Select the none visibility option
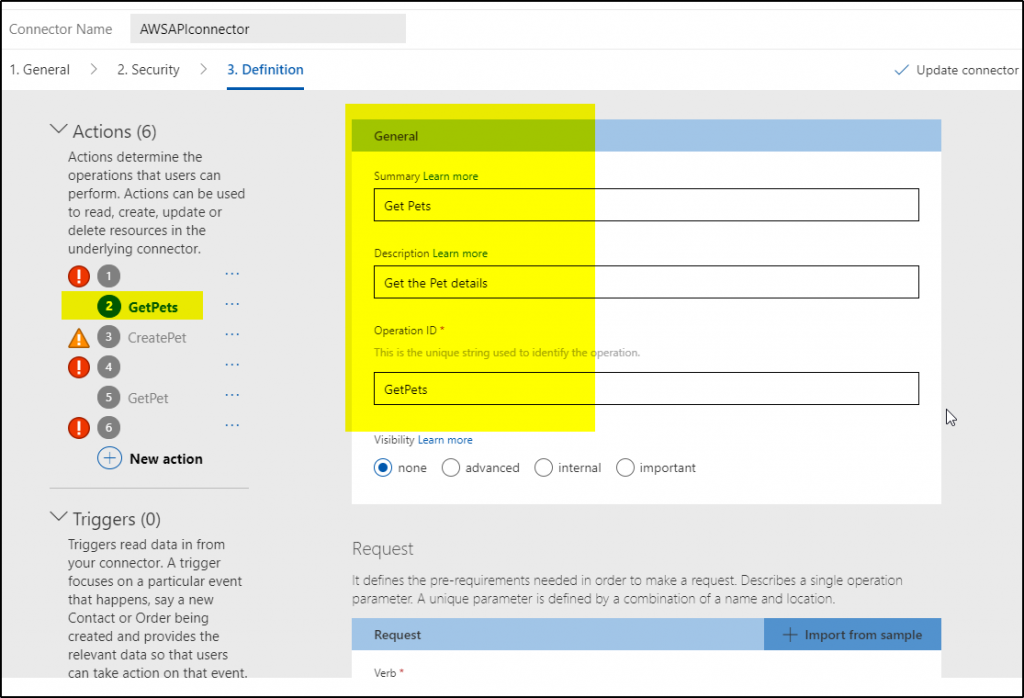Image resolution: width=1024 pixels, height=698 pixels. pos(383,468)
